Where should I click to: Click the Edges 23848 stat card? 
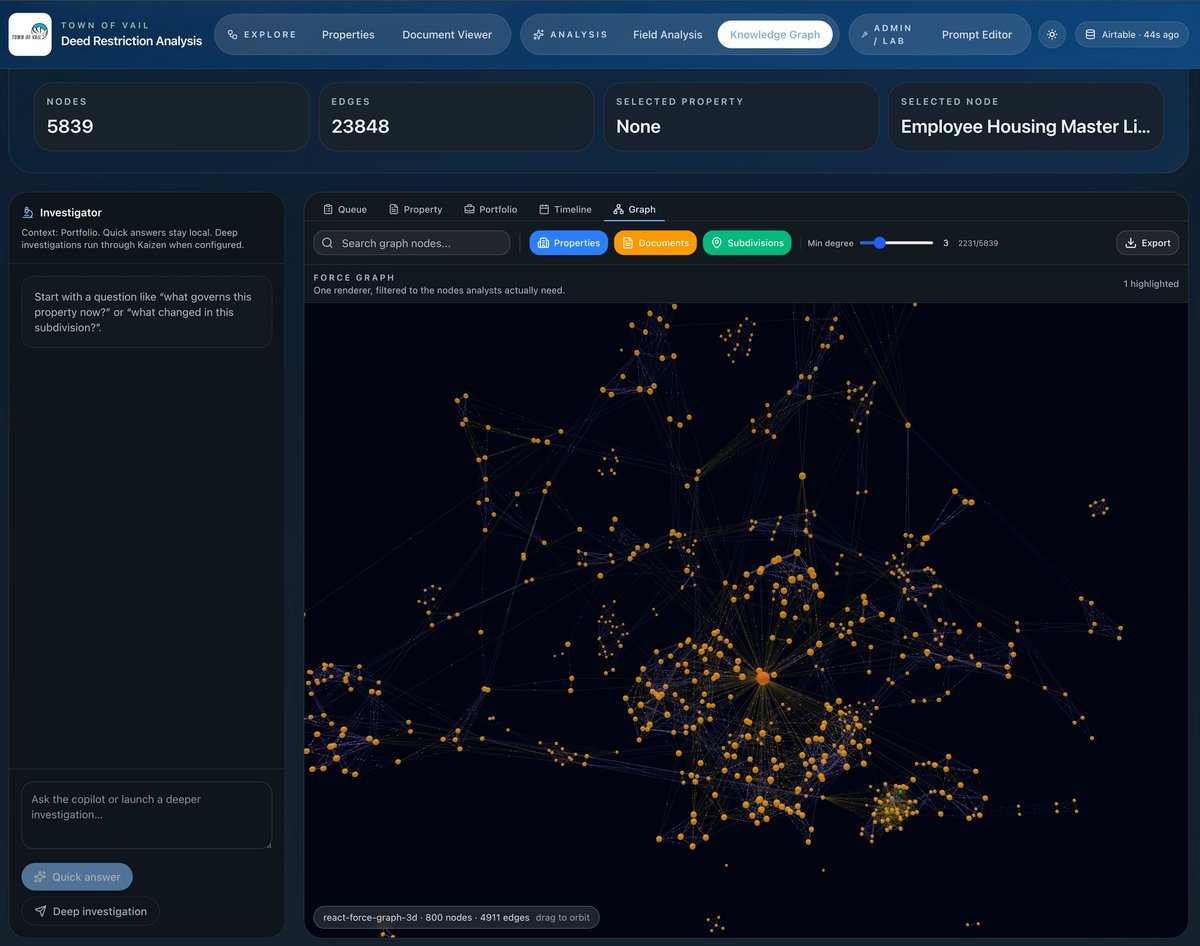tap(456, 117)
